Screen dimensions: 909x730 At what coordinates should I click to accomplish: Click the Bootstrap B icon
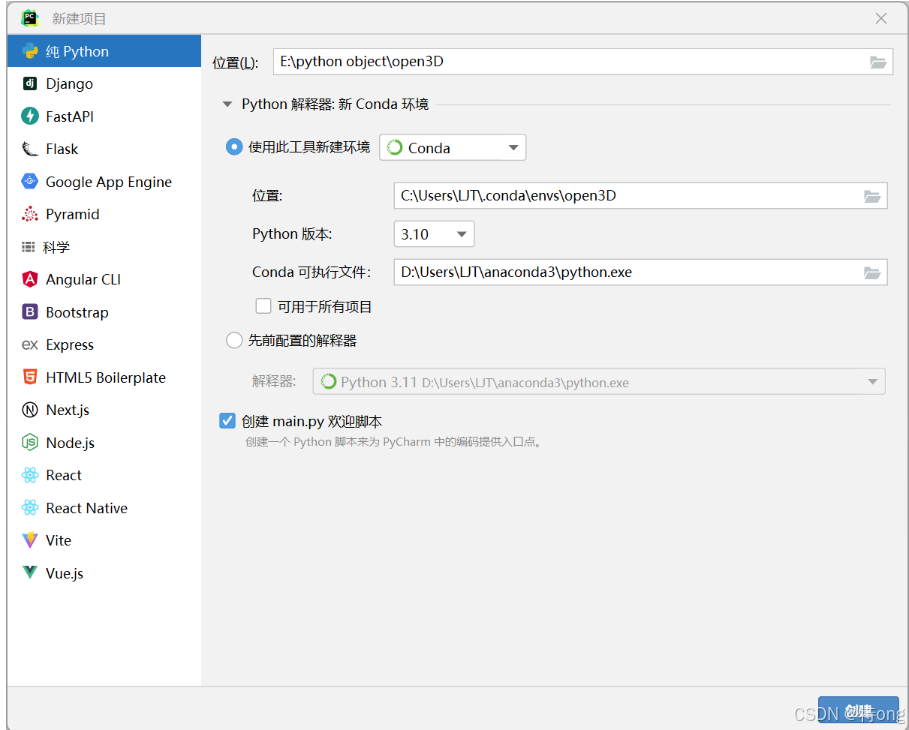click(x=30, y=312)
